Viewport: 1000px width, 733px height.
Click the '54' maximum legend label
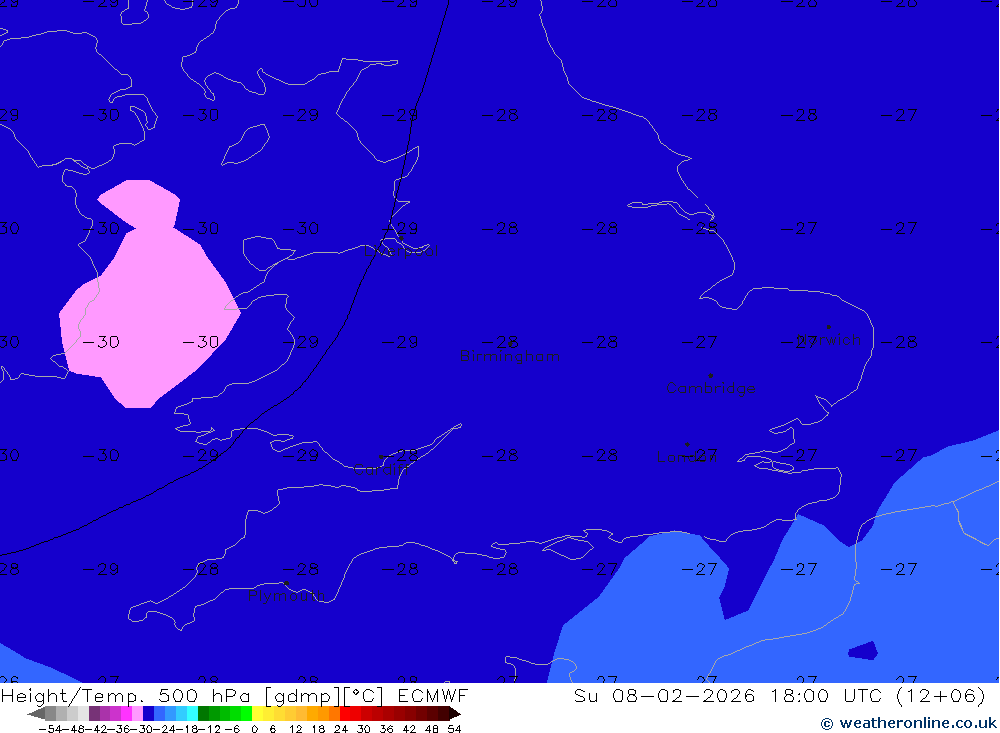(454, 729)
